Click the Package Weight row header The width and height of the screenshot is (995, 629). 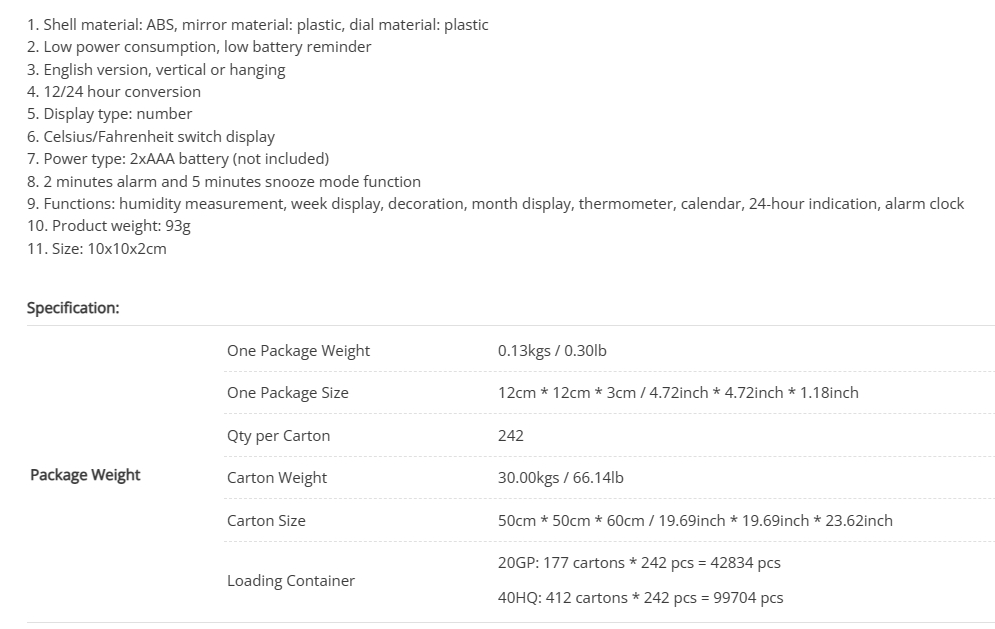85,475
